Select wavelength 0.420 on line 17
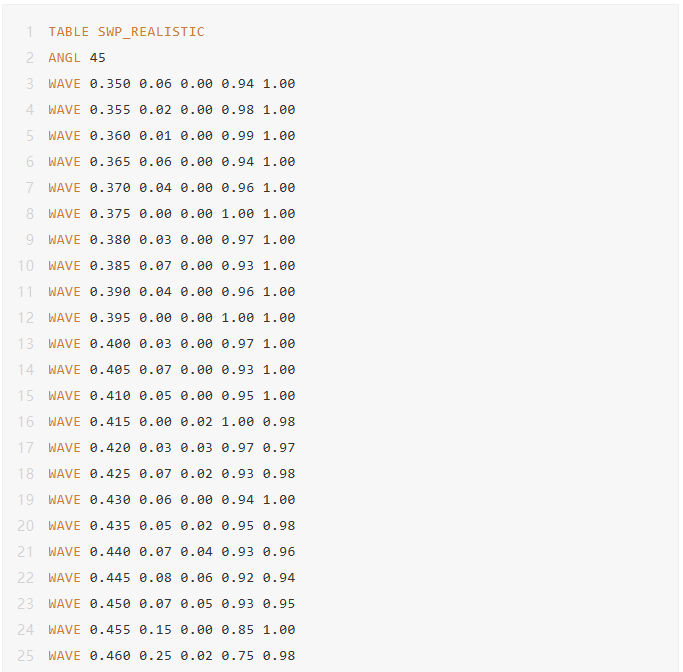 [x=110, y=448]
